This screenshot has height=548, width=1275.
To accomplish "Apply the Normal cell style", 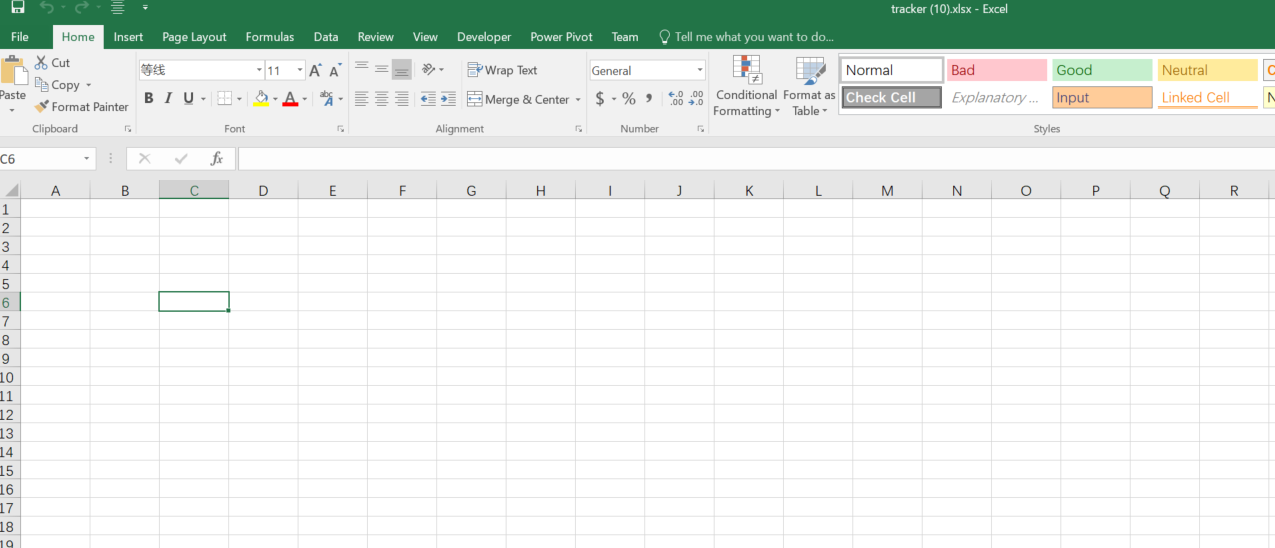I will pyautogui.click(x=892, y=70).
